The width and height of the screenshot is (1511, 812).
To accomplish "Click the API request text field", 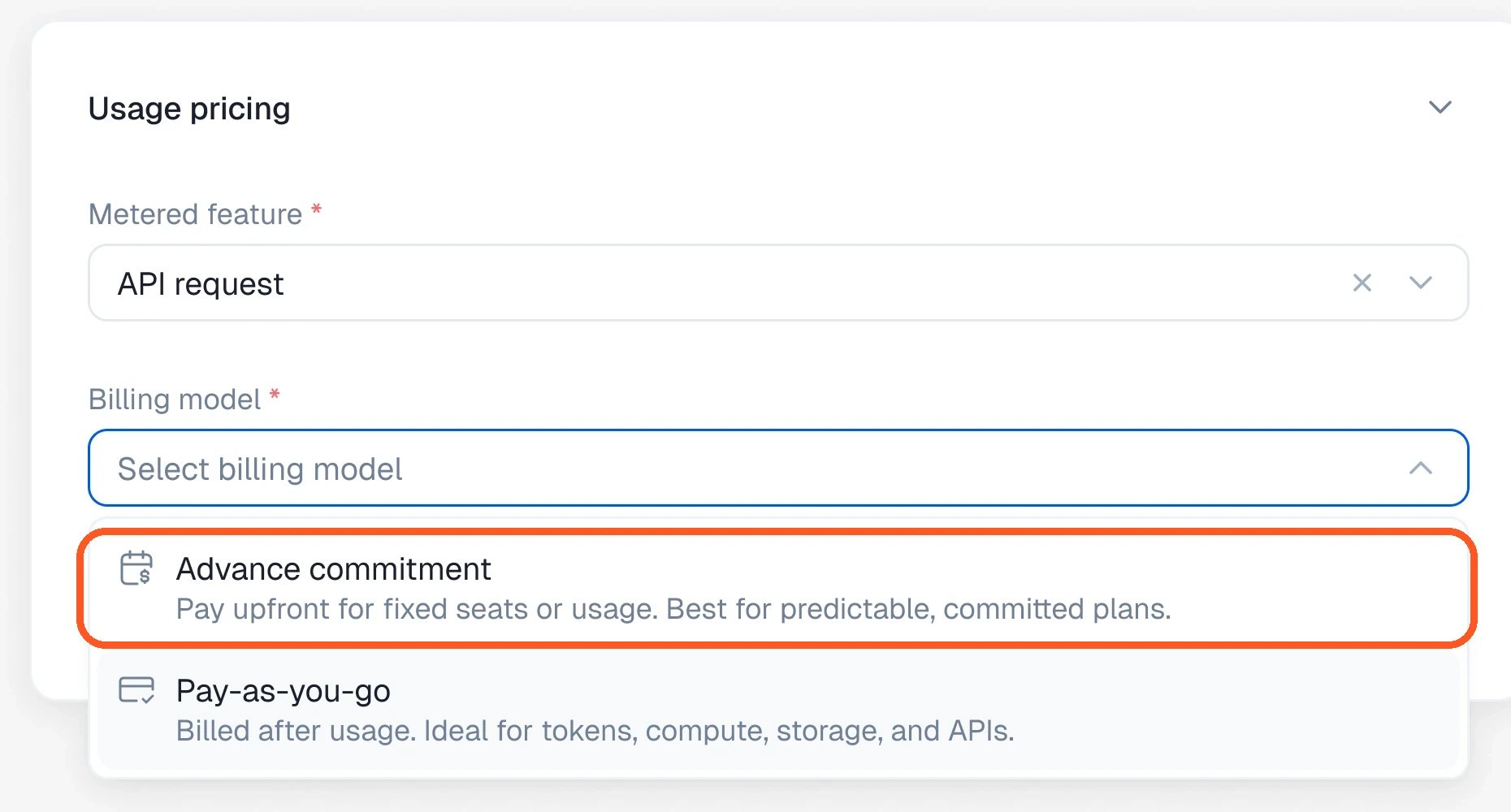I will pos(777,283).
